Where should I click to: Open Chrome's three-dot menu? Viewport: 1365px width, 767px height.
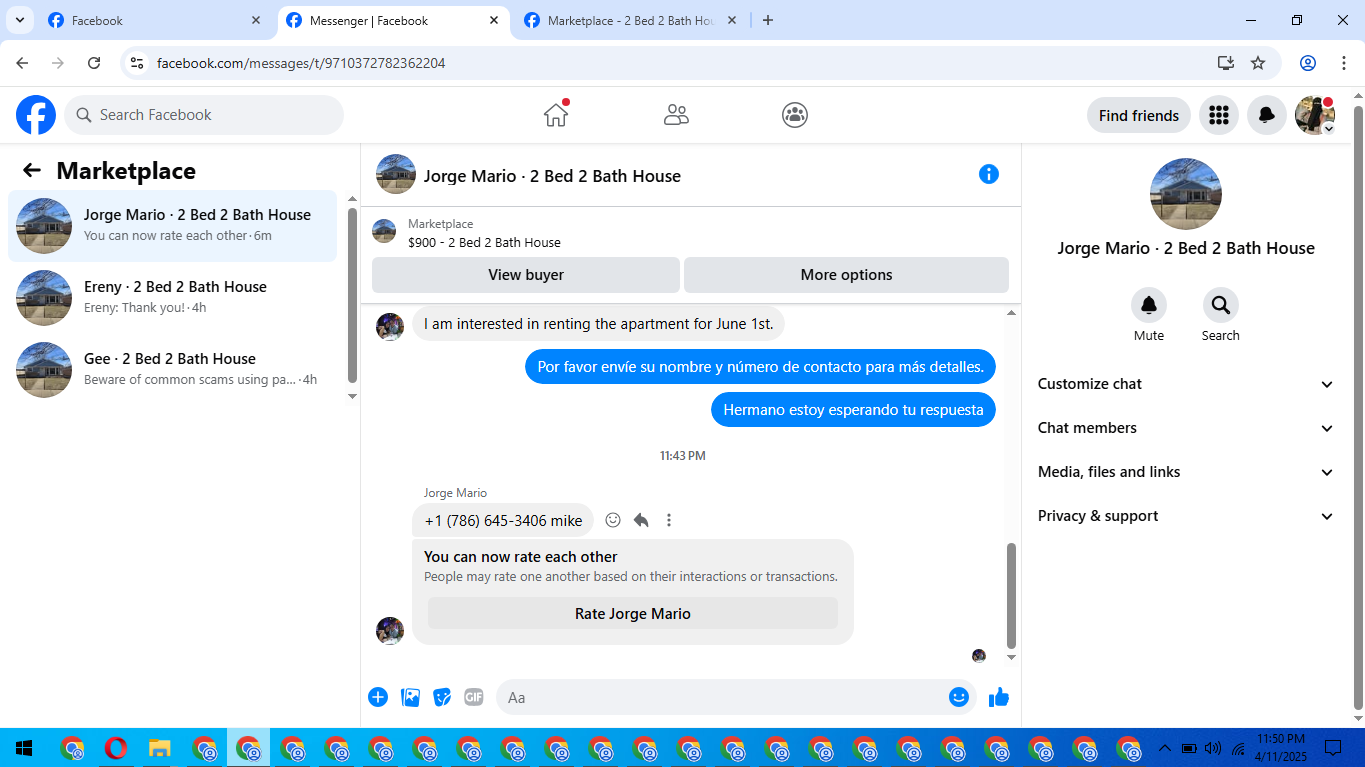(1344, 63)
